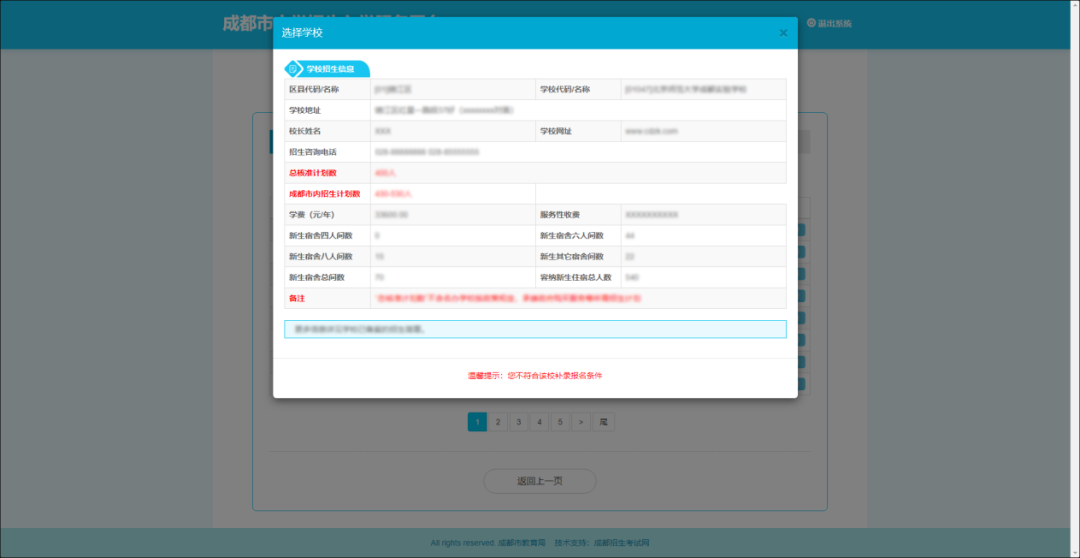
Task: Go to page 1 in pagination
Action: click(477, 422)
